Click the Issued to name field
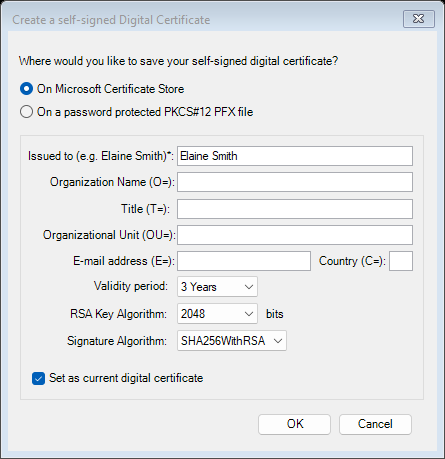Viewport: 445px width, 459px height. (x=295, y=156)
